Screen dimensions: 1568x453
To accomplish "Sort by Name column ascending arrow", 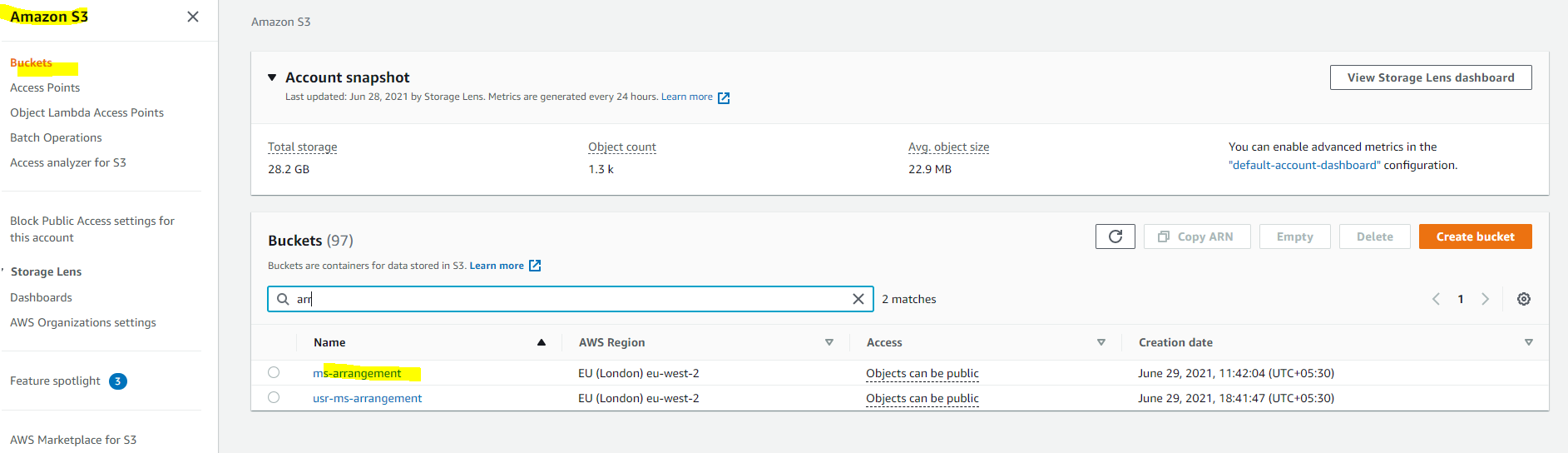I will (542, 342).
